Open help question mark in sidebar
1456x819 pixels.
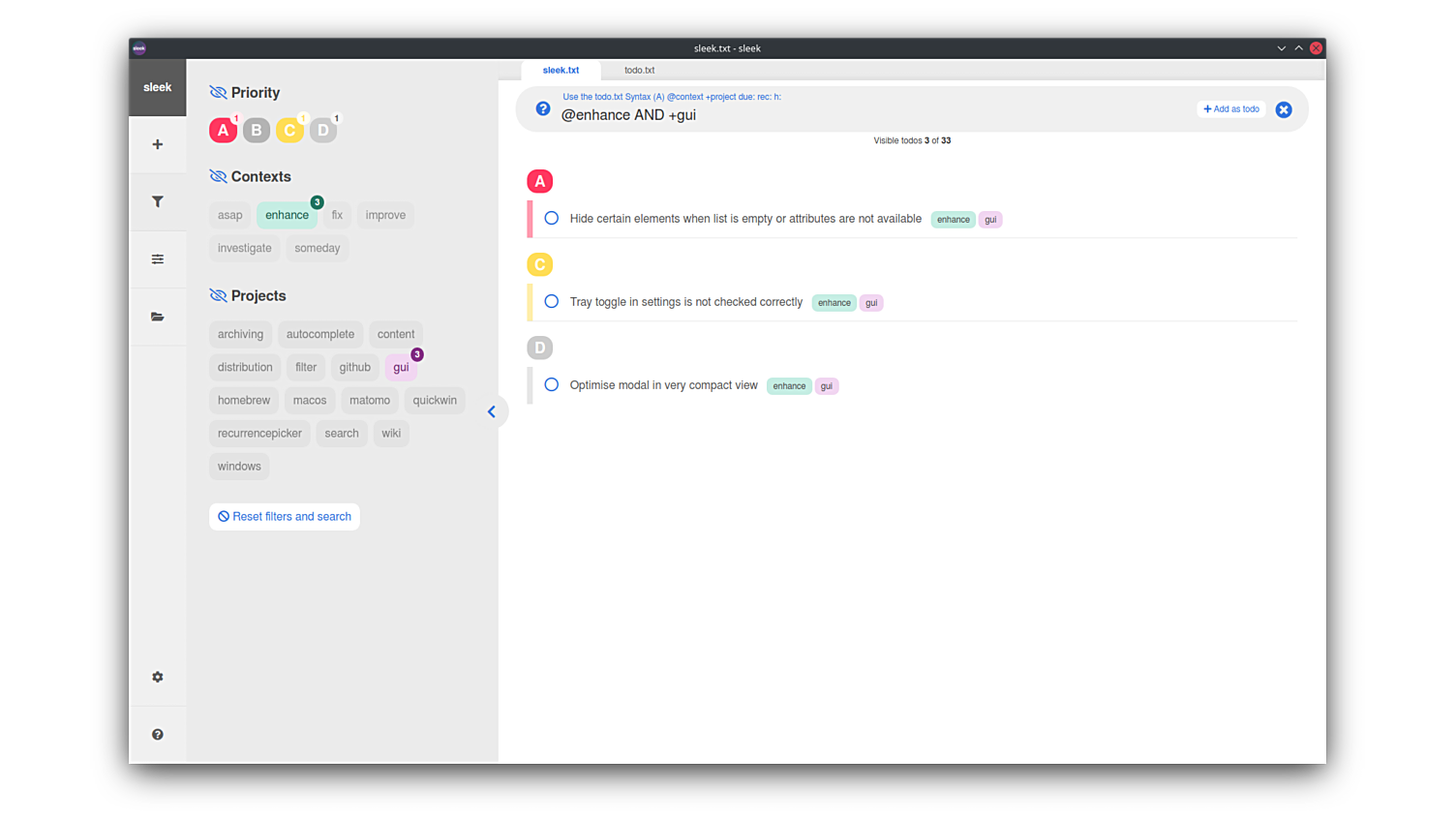[x=157, y=735]
